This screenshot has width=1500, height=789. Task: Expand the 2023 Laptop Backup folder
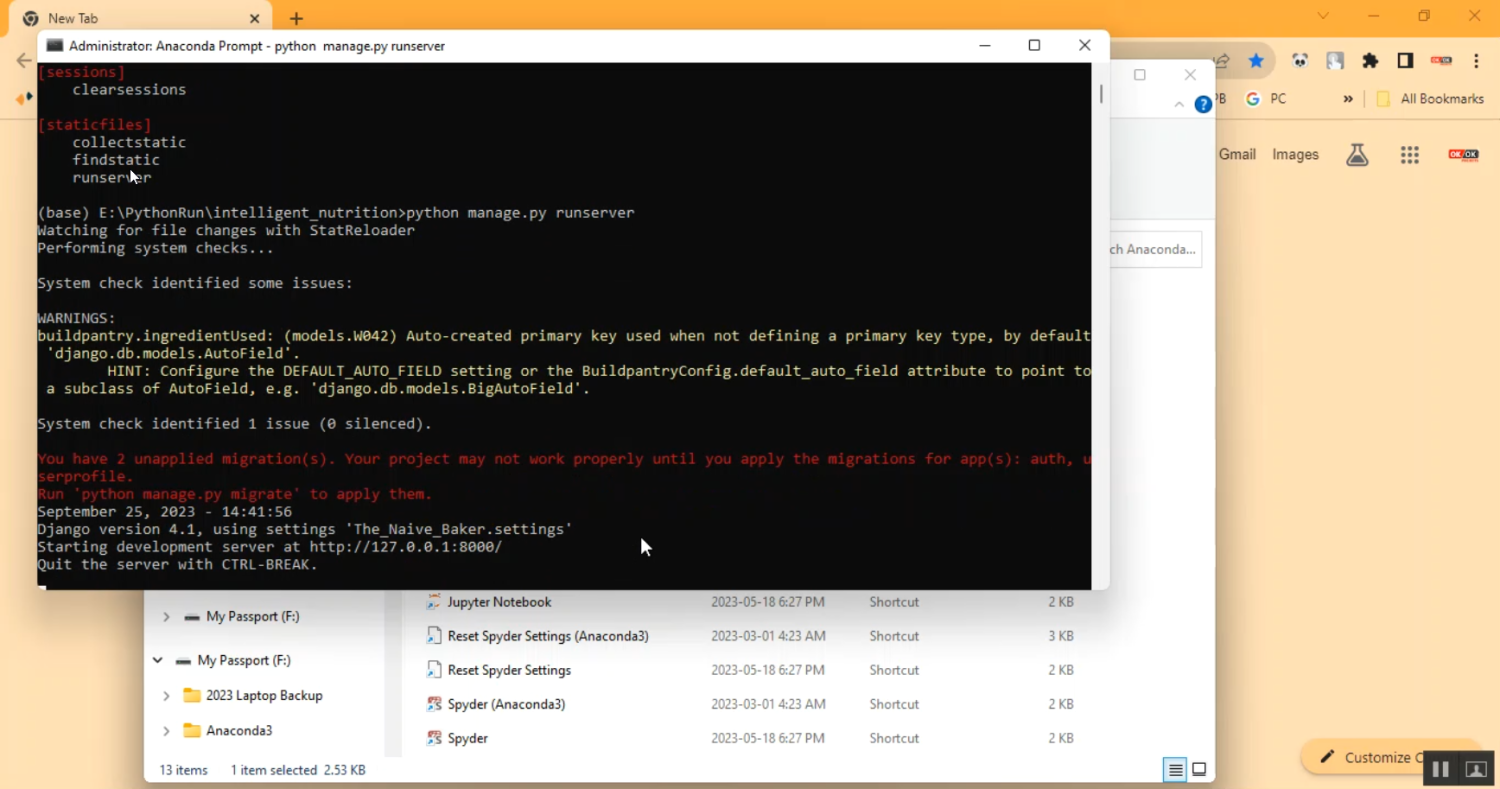point(166,696)
